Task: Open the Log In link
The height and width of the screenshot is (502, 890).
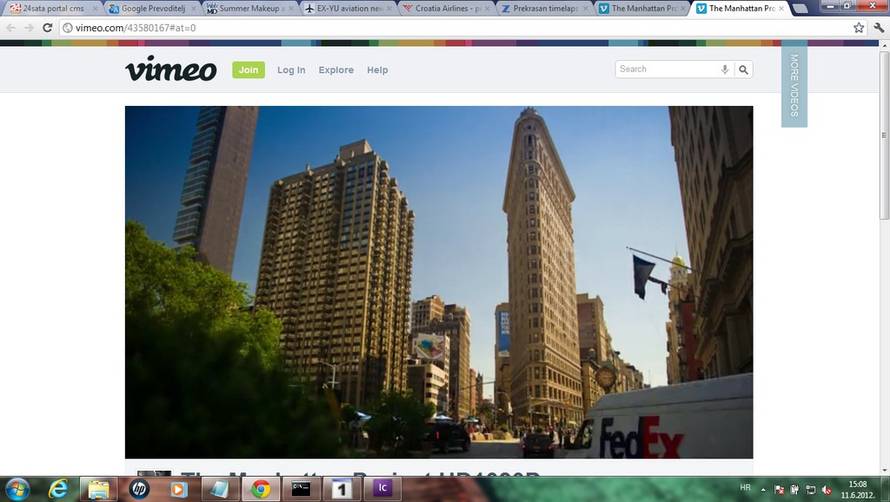Action: (x=291, y=70)
